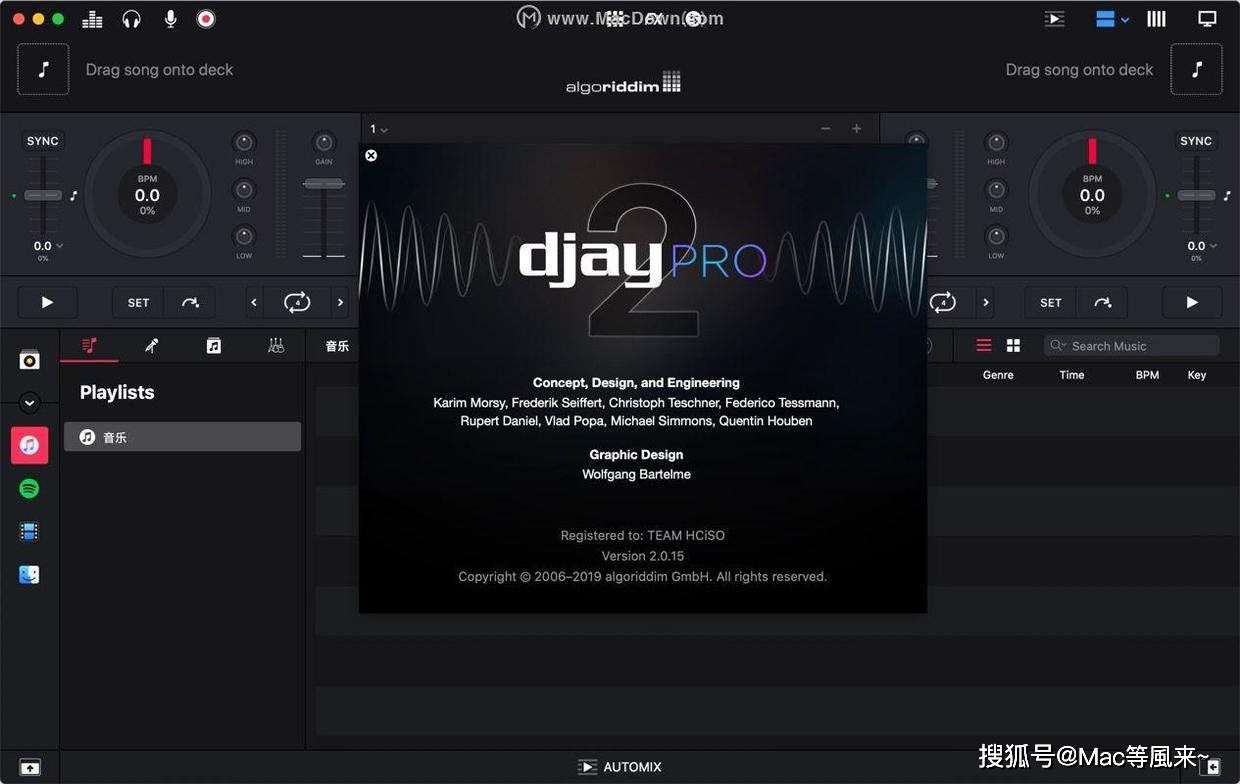Expand the left deck tempo value dropdown
Image resolution: width=1240 pixels, height=784 pixels.
[x=49, y=246]
